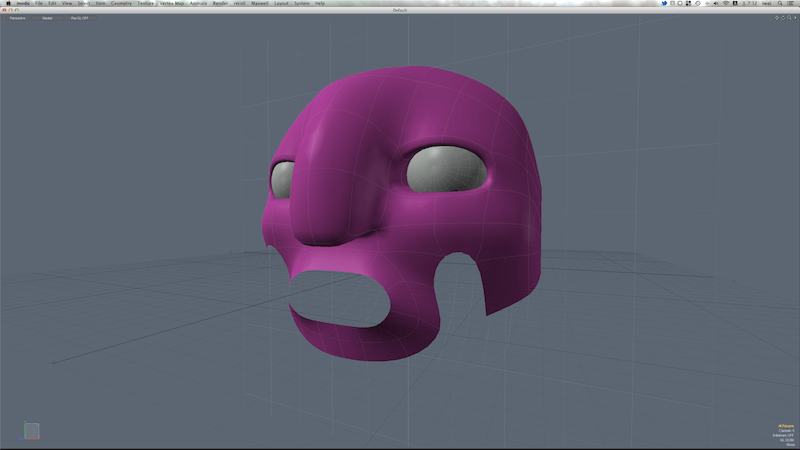Click the 'Default' window title
The image size is (800, 450).
click(399, 10)
